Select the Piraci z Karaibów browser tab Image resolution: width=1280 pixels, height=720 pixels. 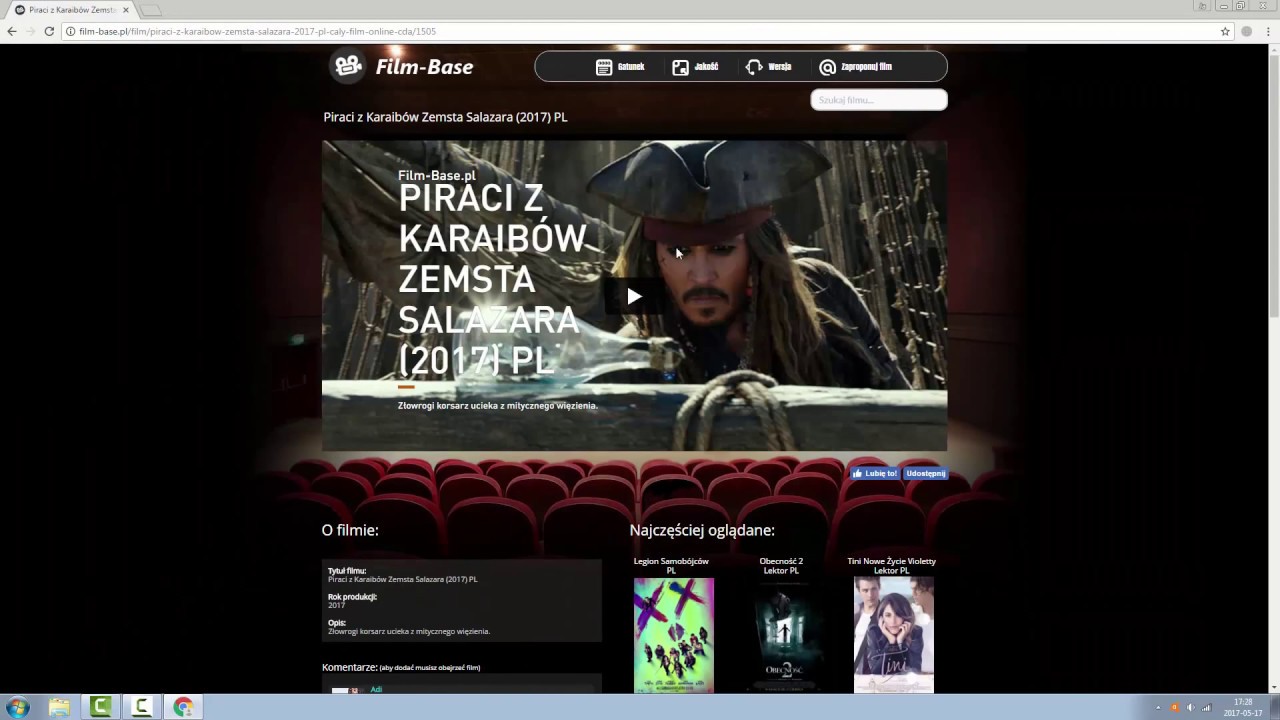point(72,10)
